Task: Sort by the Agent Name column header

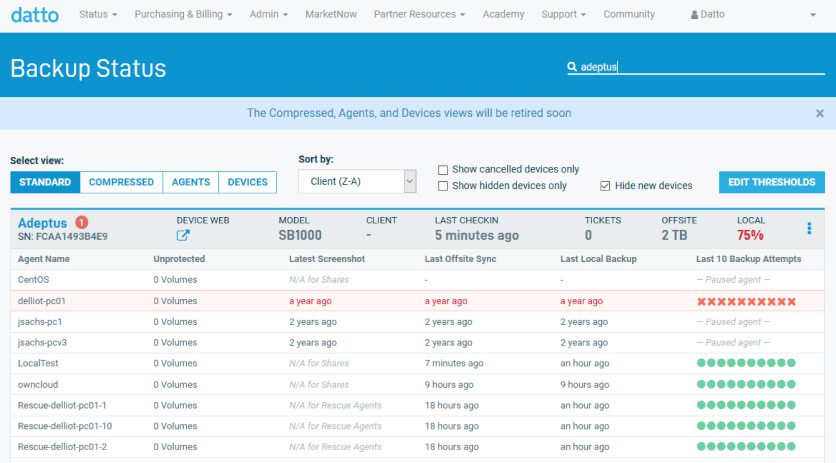Action: click(44, 259)
